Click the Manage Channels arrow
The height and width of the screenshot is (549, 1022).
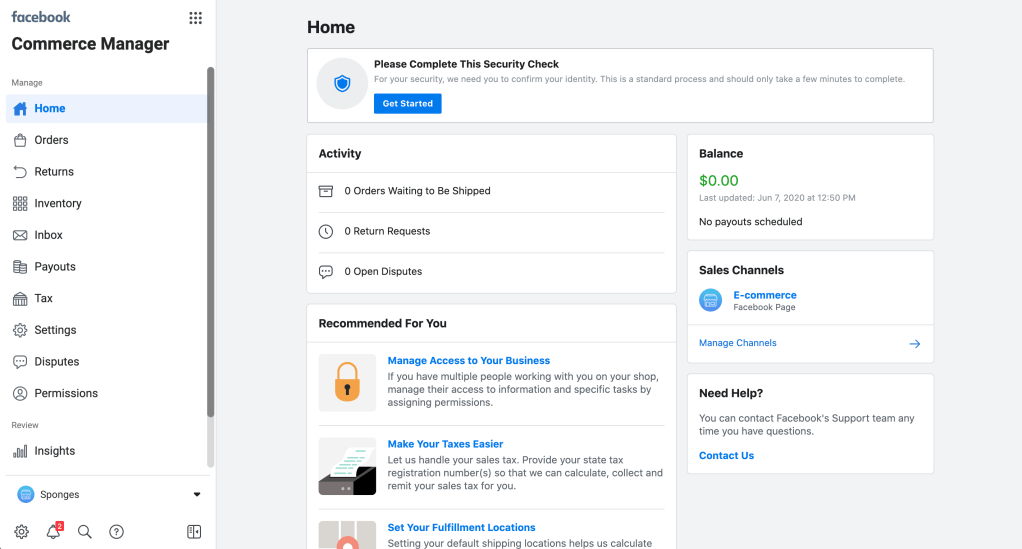[x=914, y=343]
